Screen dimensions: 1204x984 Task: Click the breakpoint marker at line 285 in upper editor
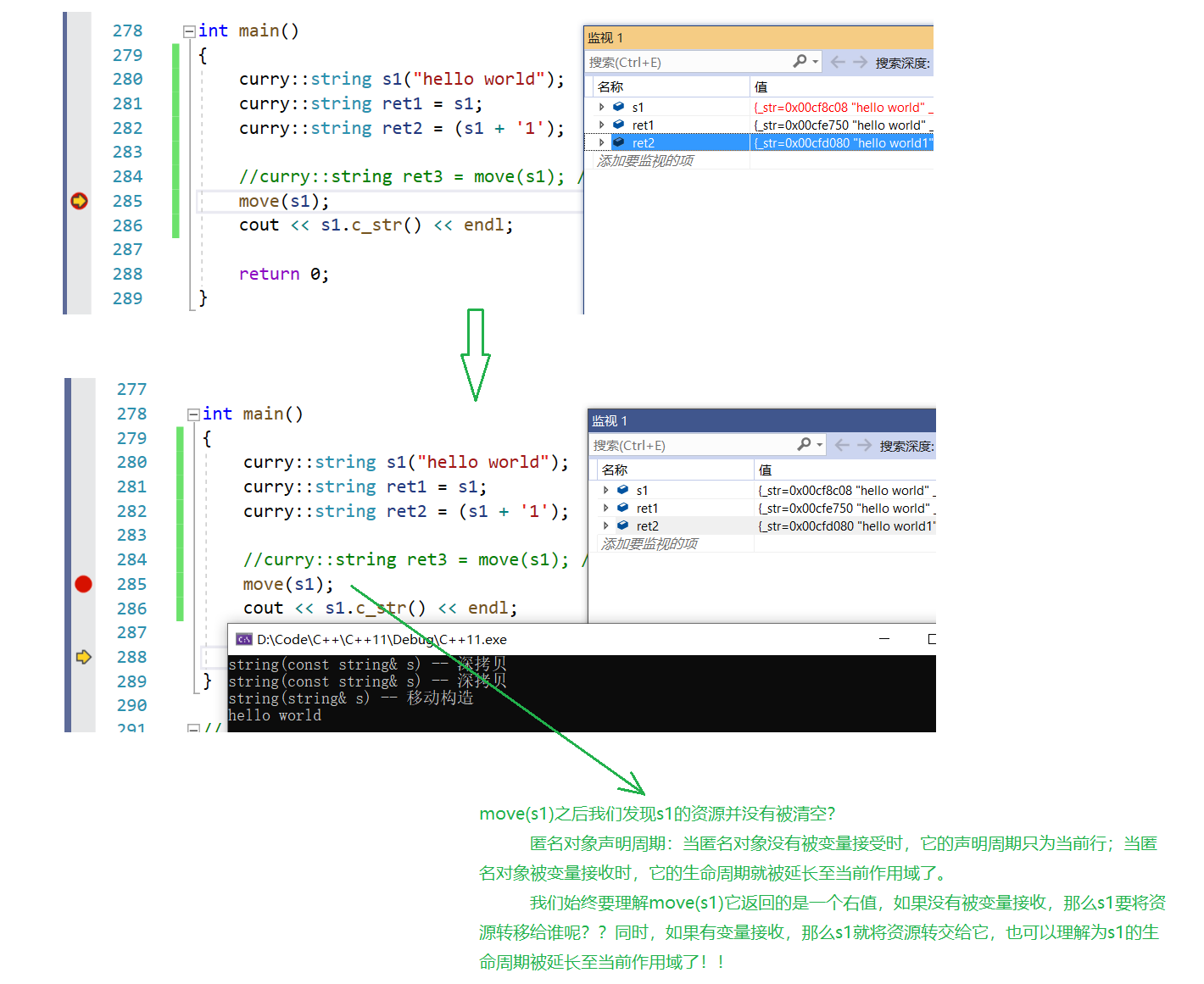(x=79, y=201)
